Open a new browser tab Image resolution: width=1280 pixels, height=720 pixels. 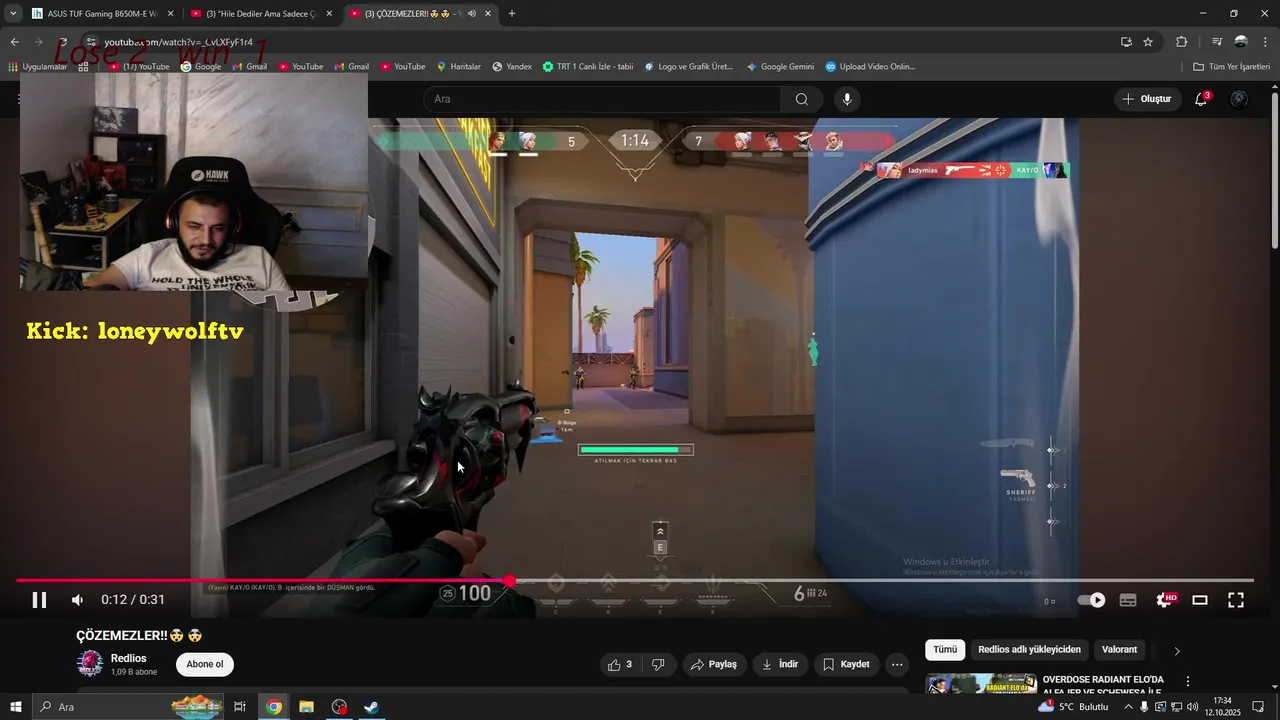512,14
